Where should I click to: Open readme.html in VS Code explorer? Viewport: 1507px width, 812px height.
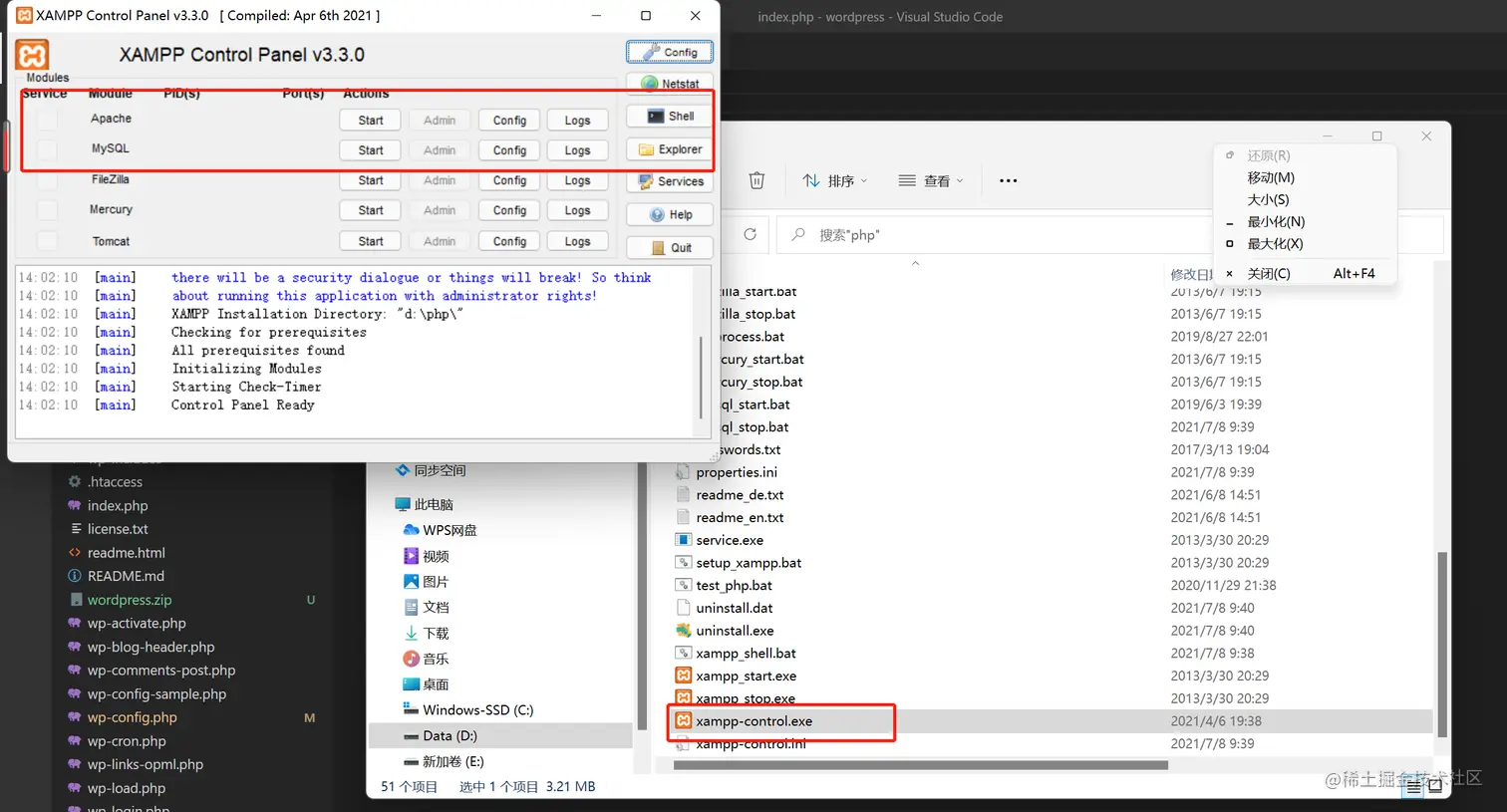tap(126, 552)
